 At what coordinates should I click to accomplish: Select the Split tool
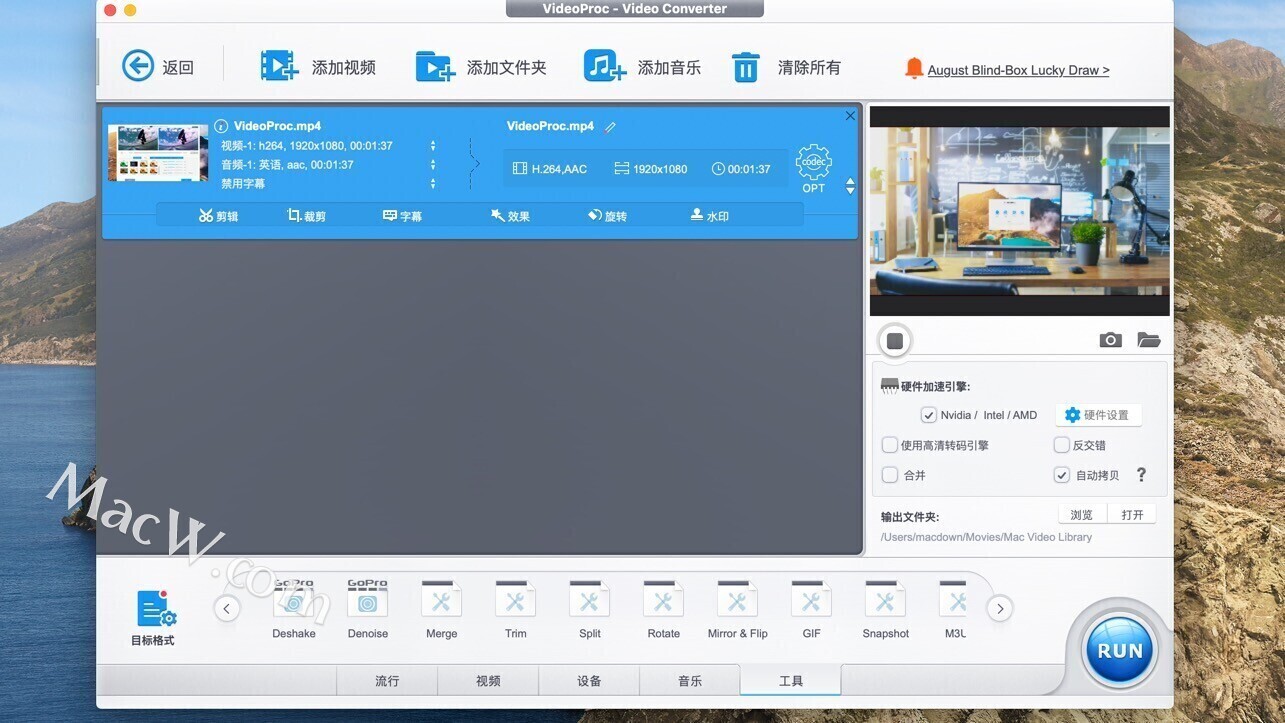pyautogui.click(x=589, y=610)
